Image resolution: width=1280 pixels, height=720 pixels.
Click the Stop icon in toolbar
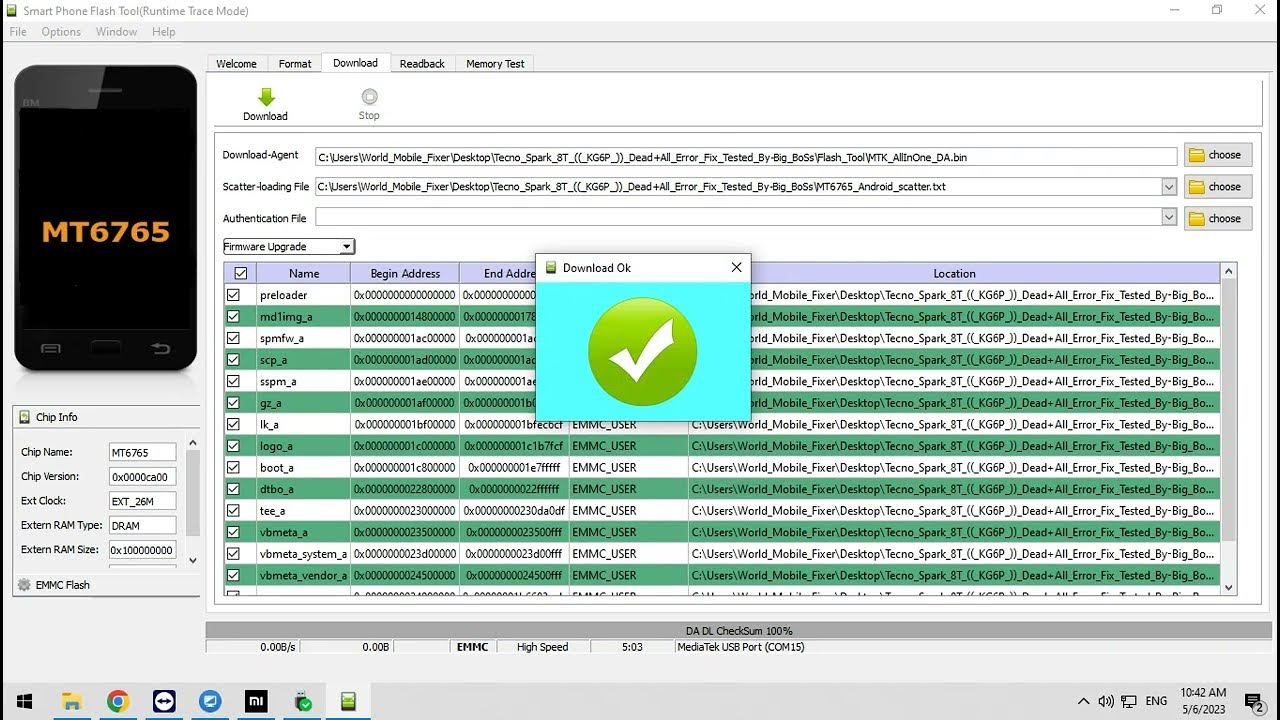point(369,97)
